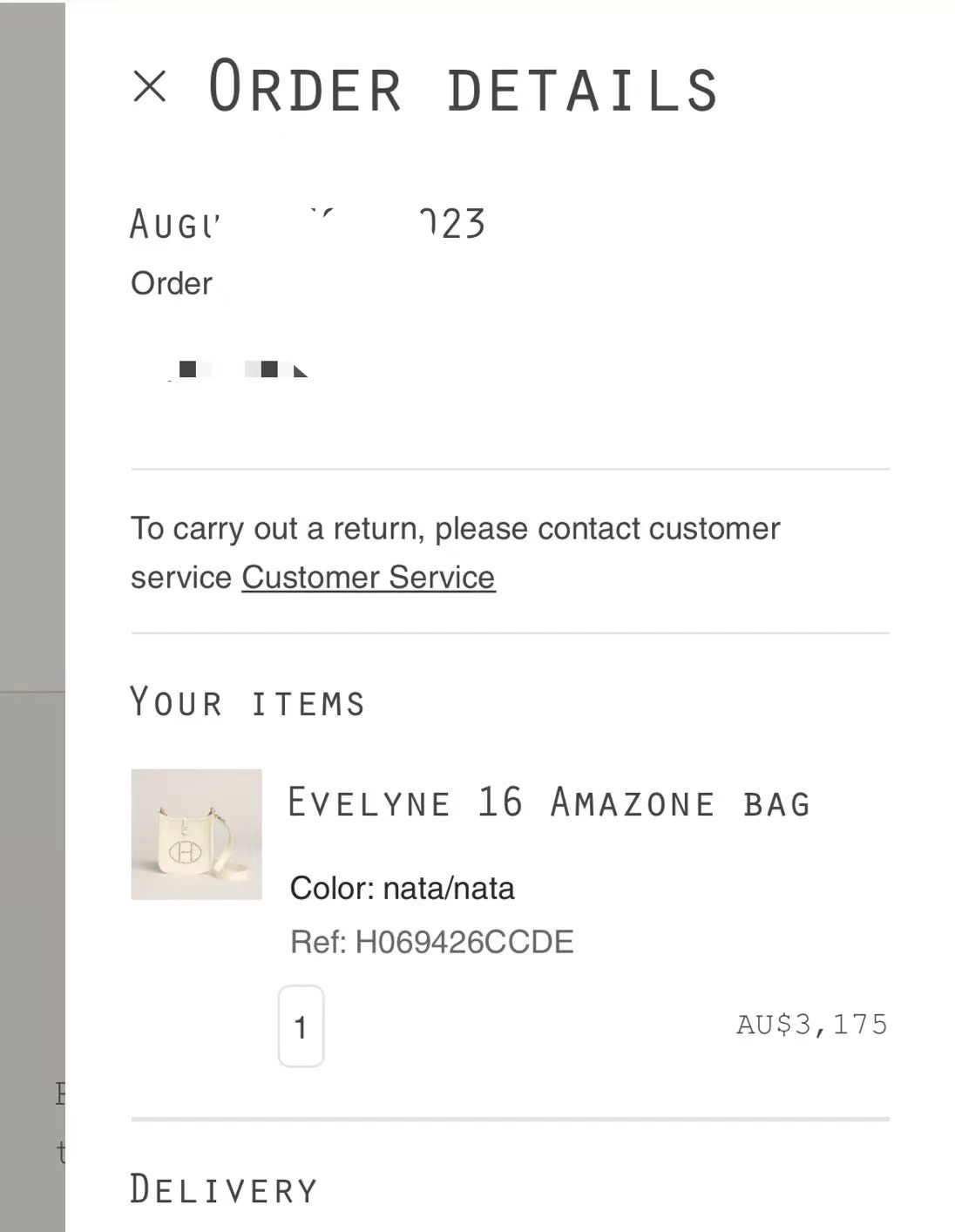Open the Evelyne bag product thumbnail
This screenshot has width=955, height=1232.
coord(196,834)
